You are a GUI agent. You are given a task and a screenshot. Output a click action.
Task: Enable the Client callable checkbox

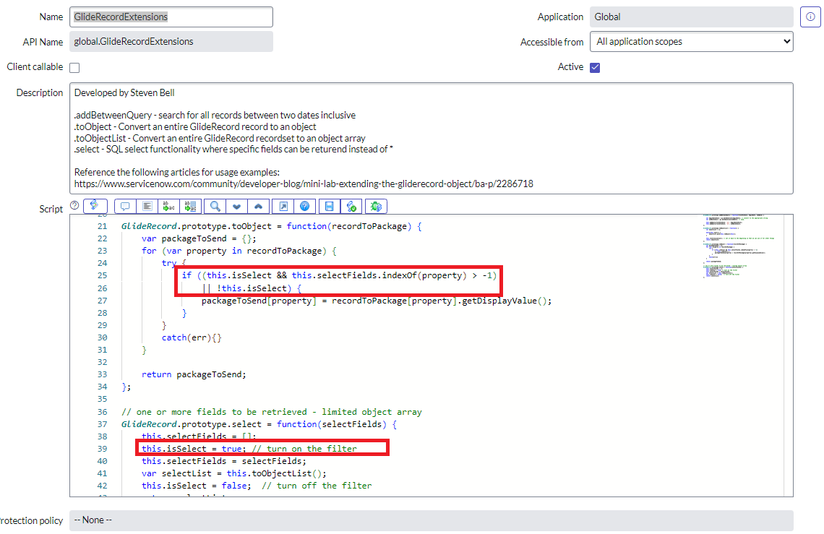75,68
